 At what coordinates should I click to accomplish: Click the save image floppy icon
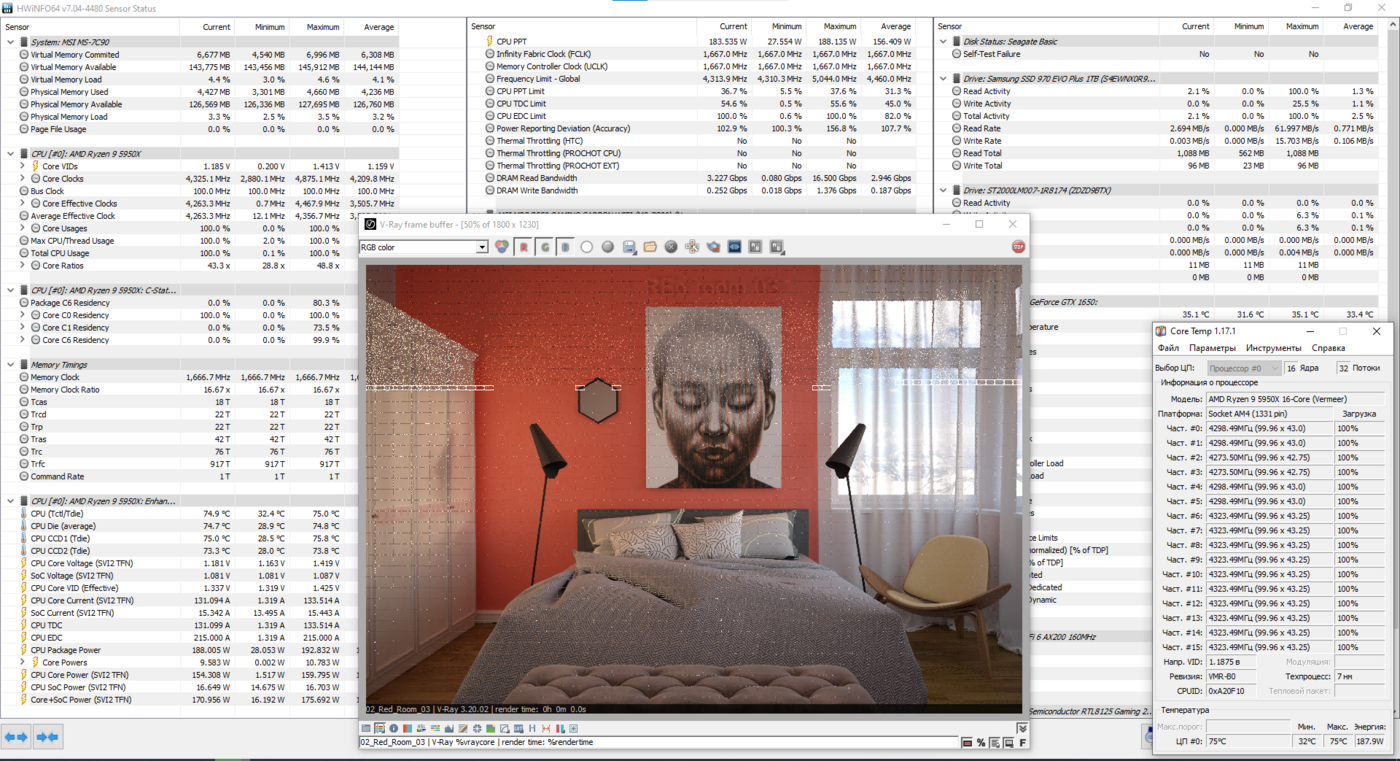point(629,247)
